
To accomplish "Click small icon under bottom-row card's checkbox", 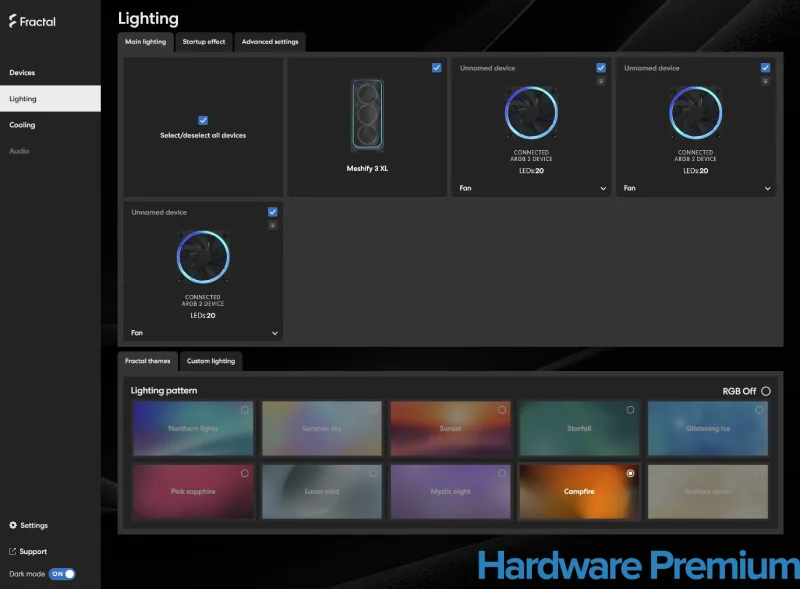I will pos(272,225).
